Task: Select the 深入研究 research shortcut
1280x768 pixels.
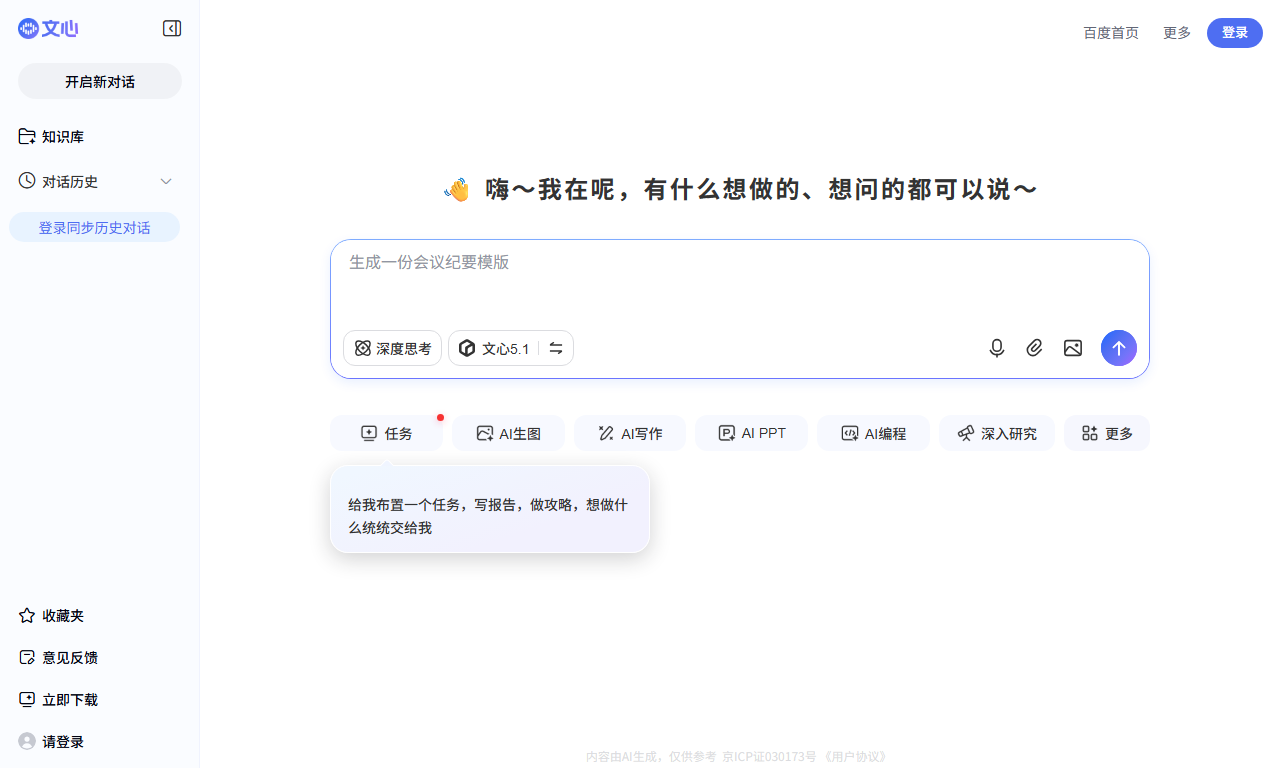Action: pos(996,433)
